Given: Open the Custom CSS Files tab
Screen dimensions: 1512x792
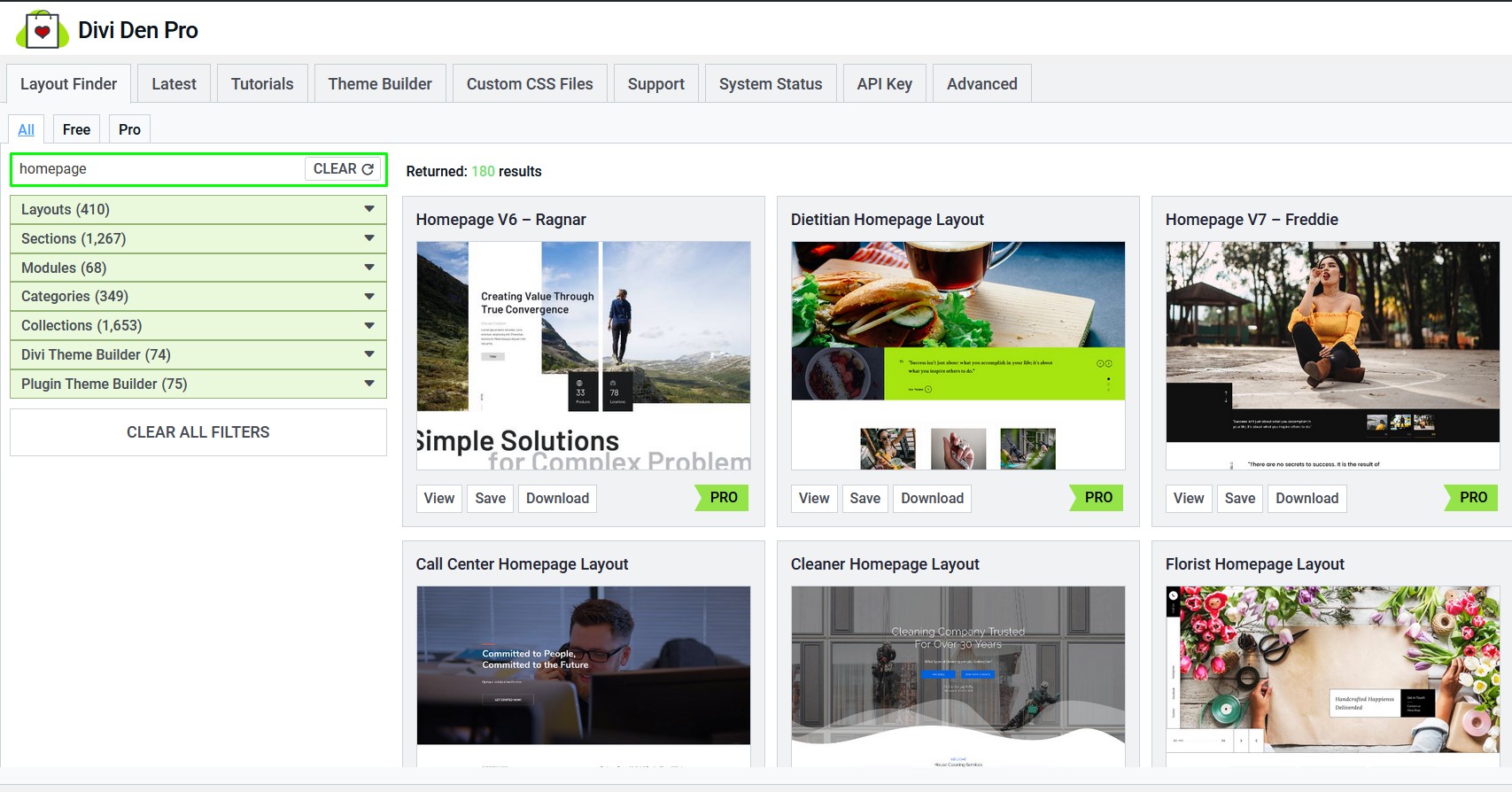Looking at the screenshot, I should 530,84.
